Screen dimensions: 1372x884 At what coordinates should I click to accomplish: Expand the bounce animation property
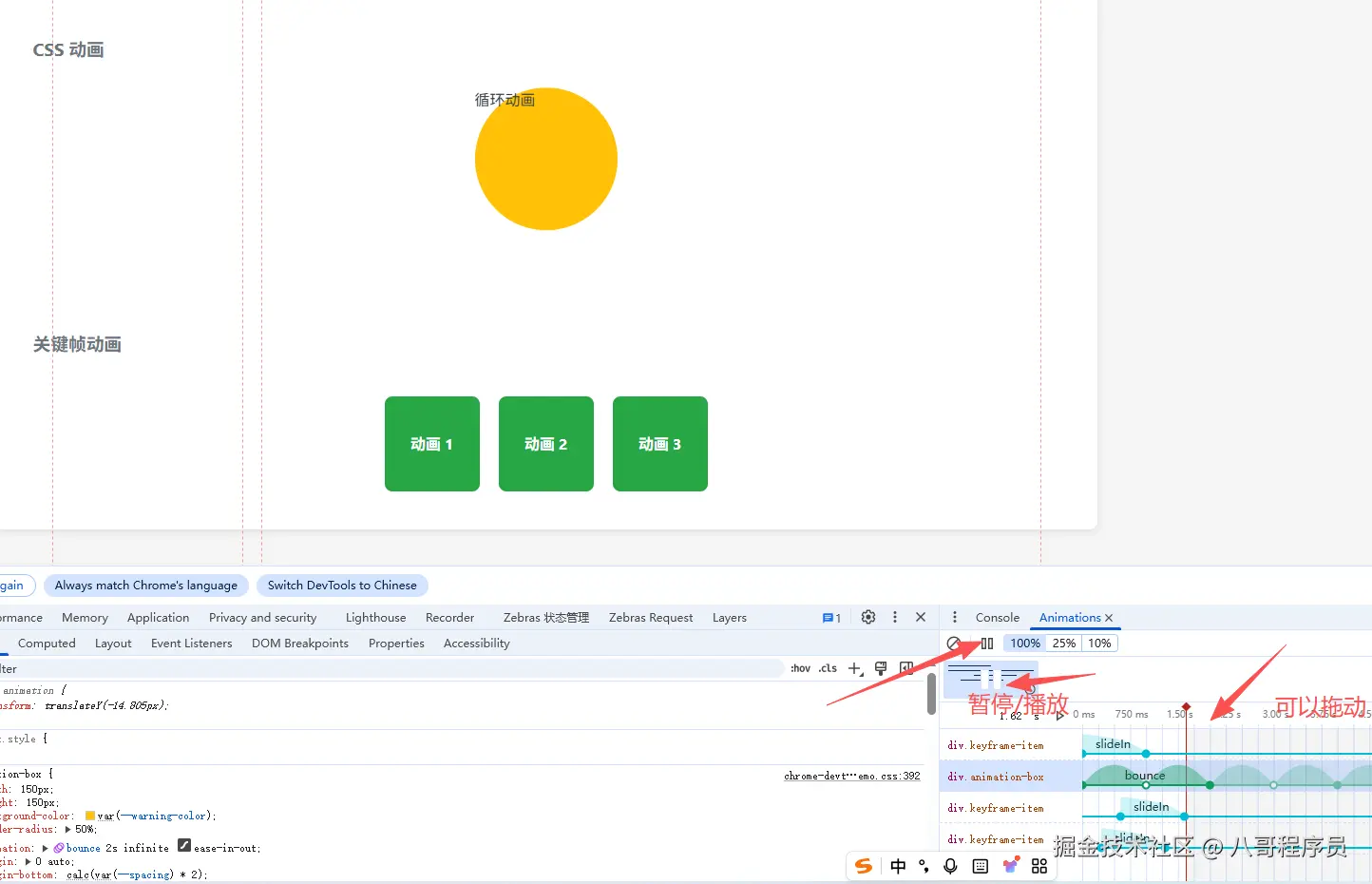click(46, 848)
